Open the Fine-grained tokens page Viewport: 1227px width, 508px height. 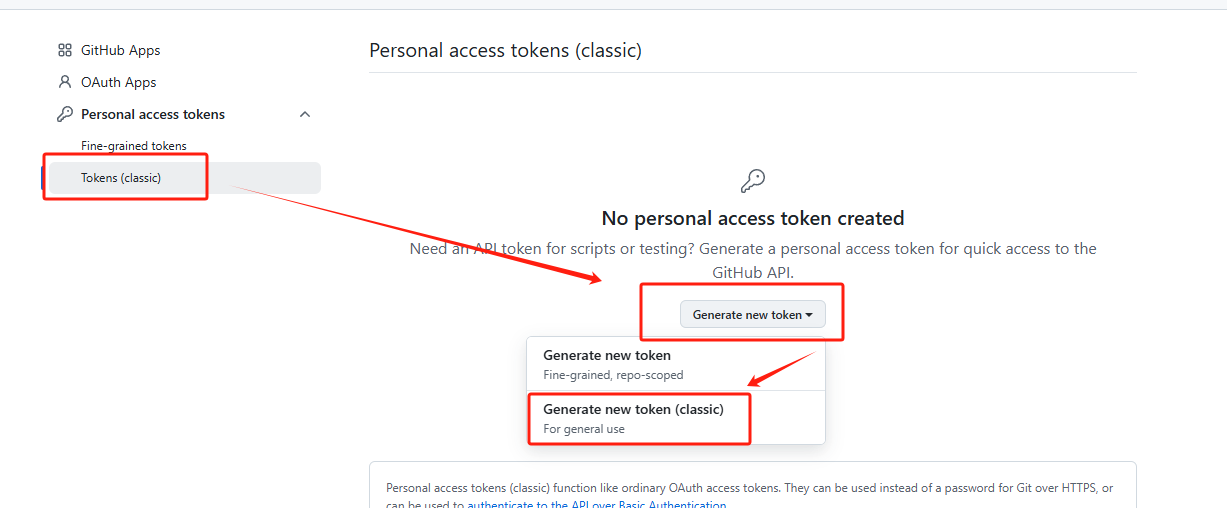click(x=134, y=146)
